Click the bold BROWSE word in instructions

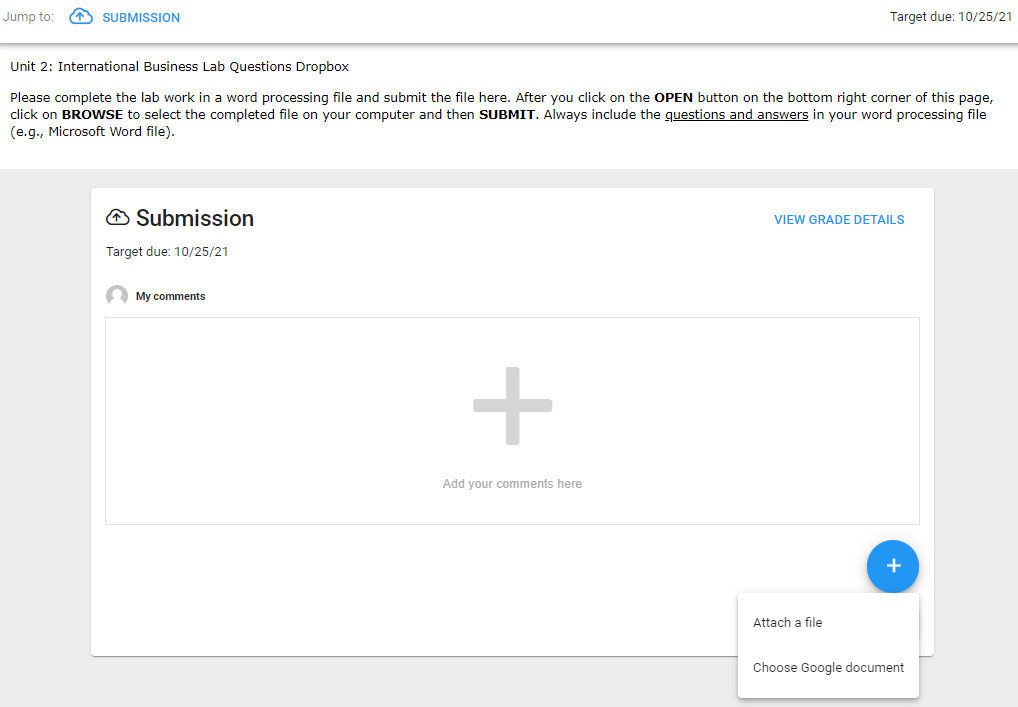[x=92, y=115]
